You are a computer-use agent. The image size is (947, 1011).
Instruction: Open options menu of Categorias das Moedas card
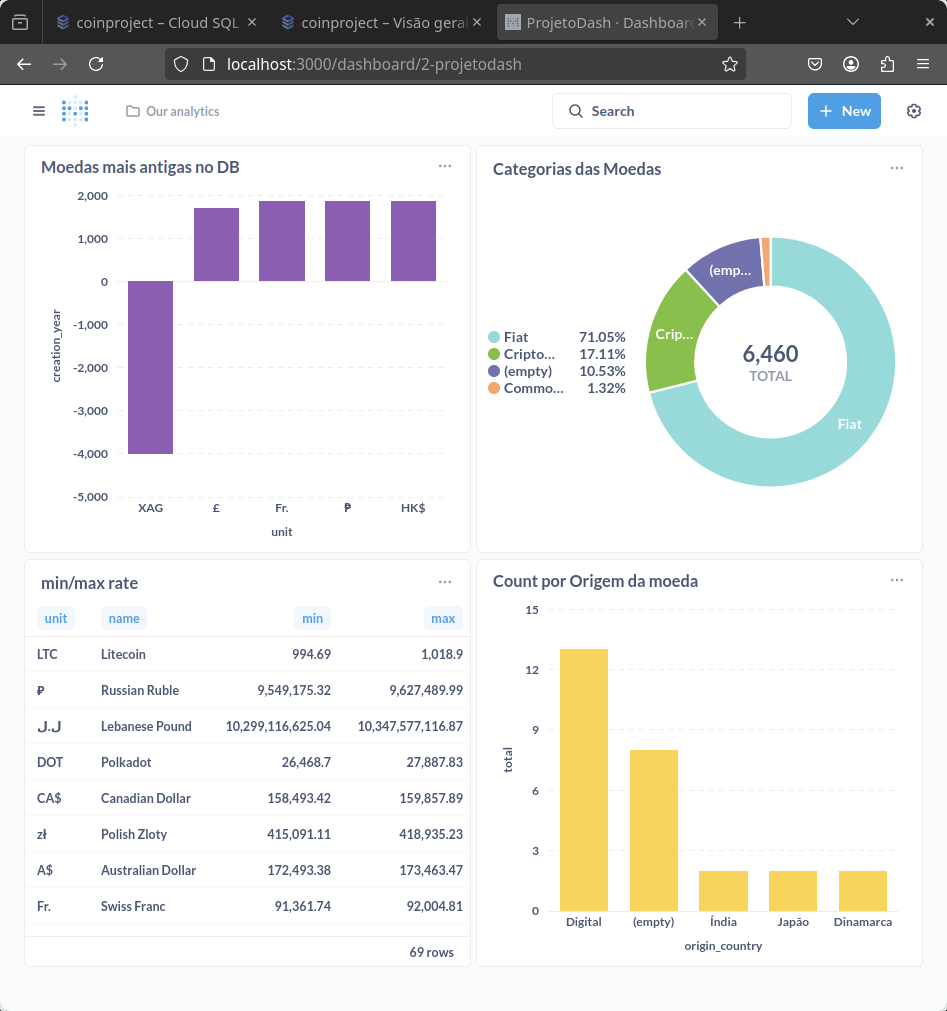pyautogui.click(x=897, y=168)
